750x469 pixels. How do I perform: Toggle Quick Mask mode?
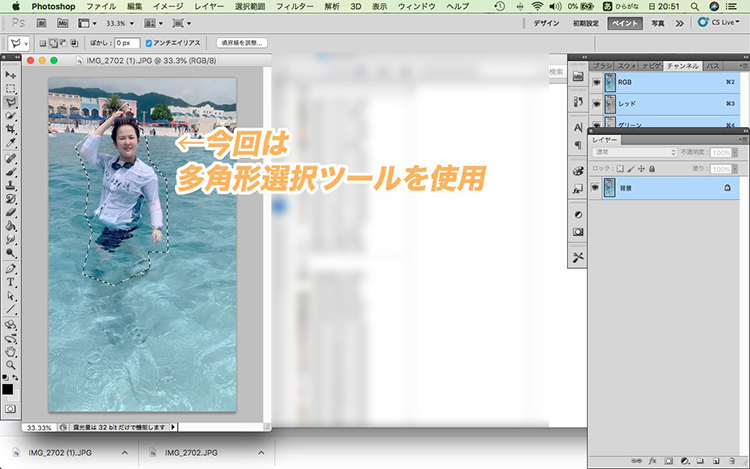10,409
